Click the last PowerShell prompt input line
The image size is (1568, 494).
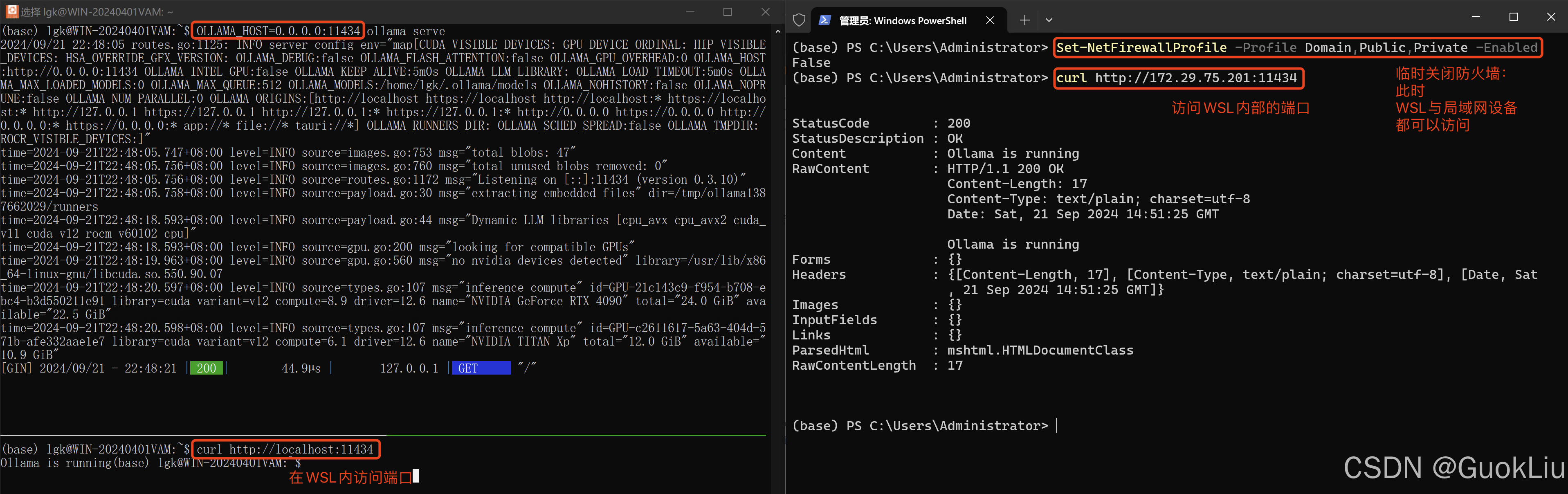tap(924, 426)
